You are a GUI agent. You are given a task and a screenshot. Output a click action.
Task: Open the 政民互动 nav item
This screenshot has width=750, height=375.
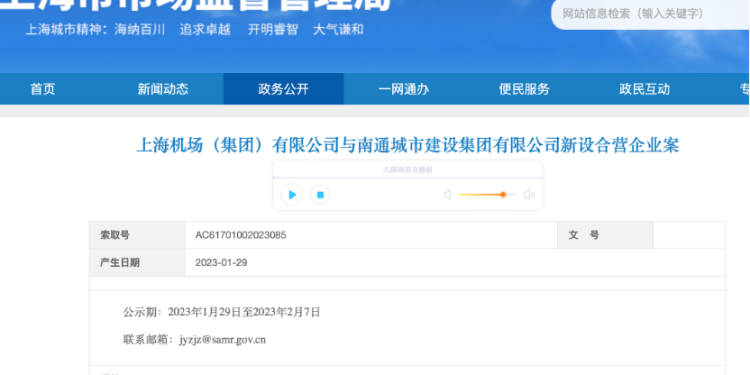pyautogui.click(x=644, y=89)
